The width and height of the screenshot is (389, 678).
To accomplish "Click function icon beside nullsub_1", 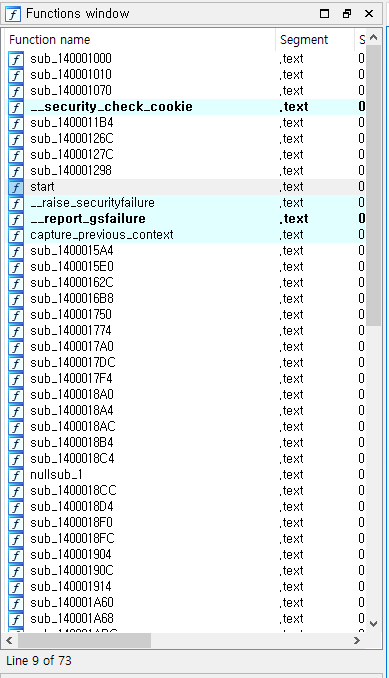I will pos(16,475).
